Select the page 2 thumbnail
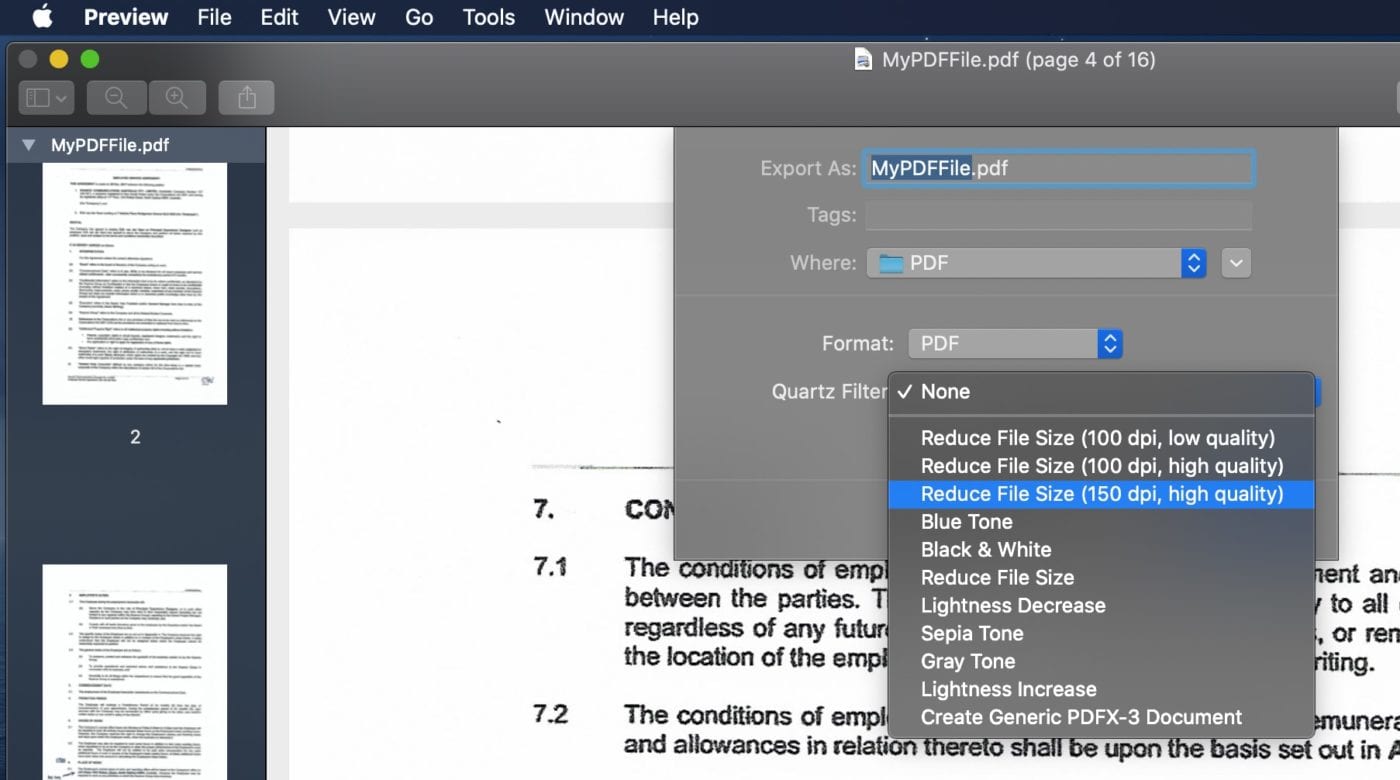This screenshot has width=1400, height=780. [x=135, y=283]
